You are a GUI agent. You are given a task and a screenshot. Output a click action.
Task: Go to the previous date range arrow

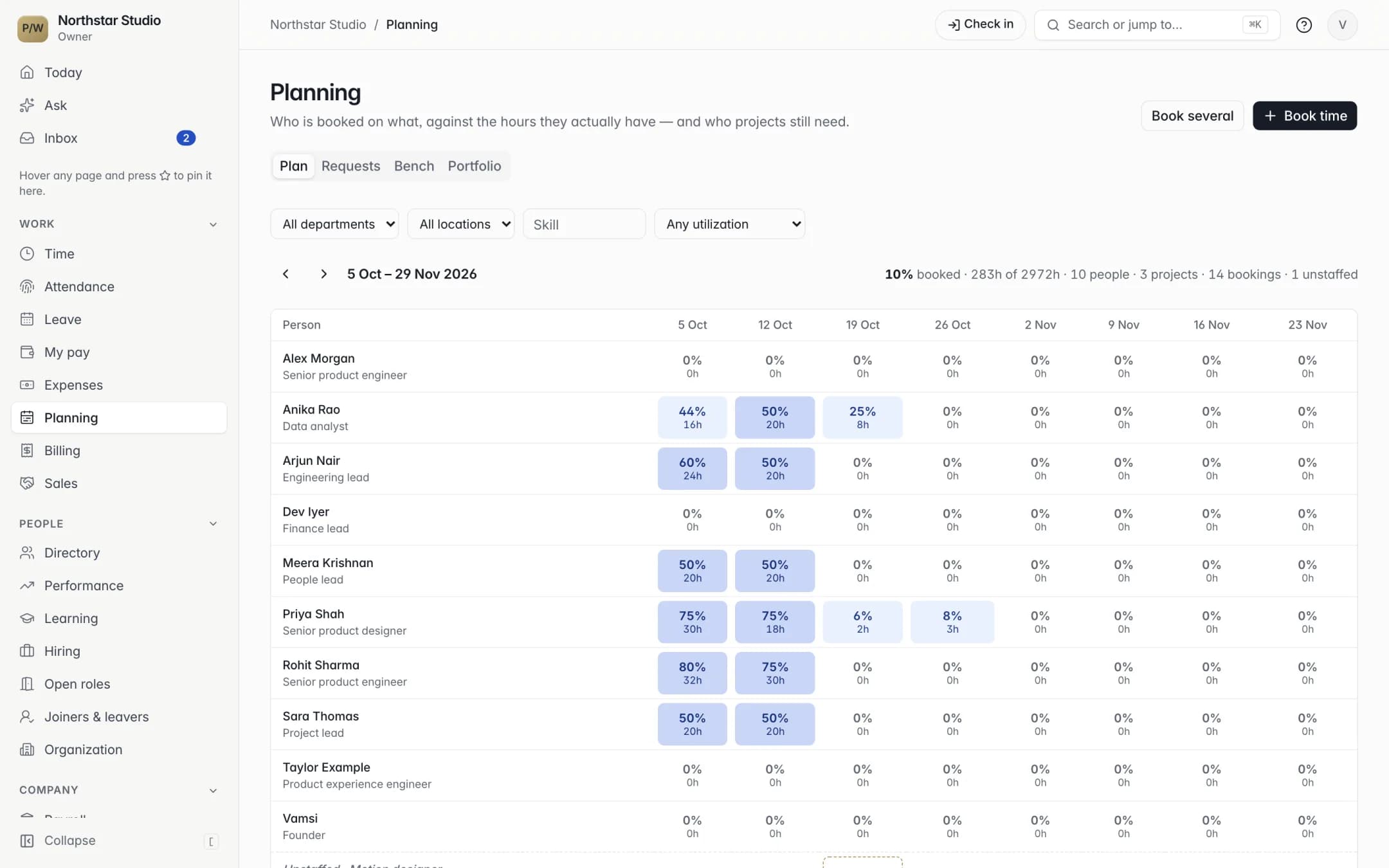[286, 274]
